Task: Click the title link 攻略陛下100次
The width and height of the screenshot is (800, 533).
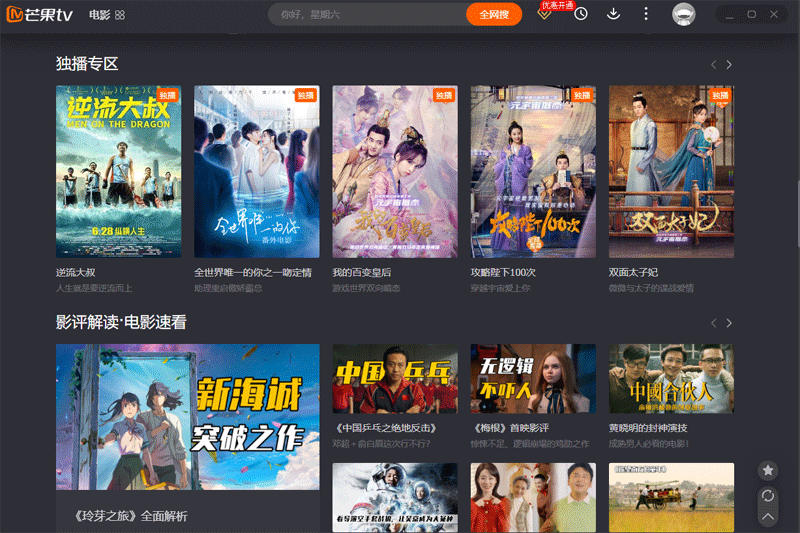Action: click(x=503, y=272)
